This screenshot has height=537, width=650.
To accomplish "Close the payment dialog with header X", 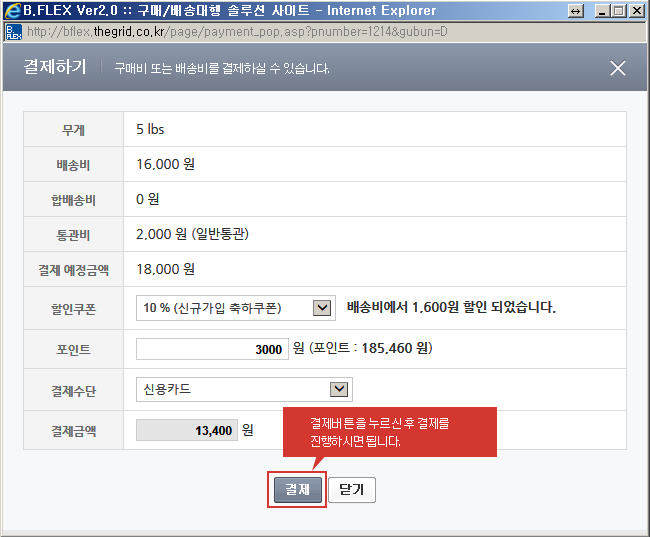I will point(617,68).
